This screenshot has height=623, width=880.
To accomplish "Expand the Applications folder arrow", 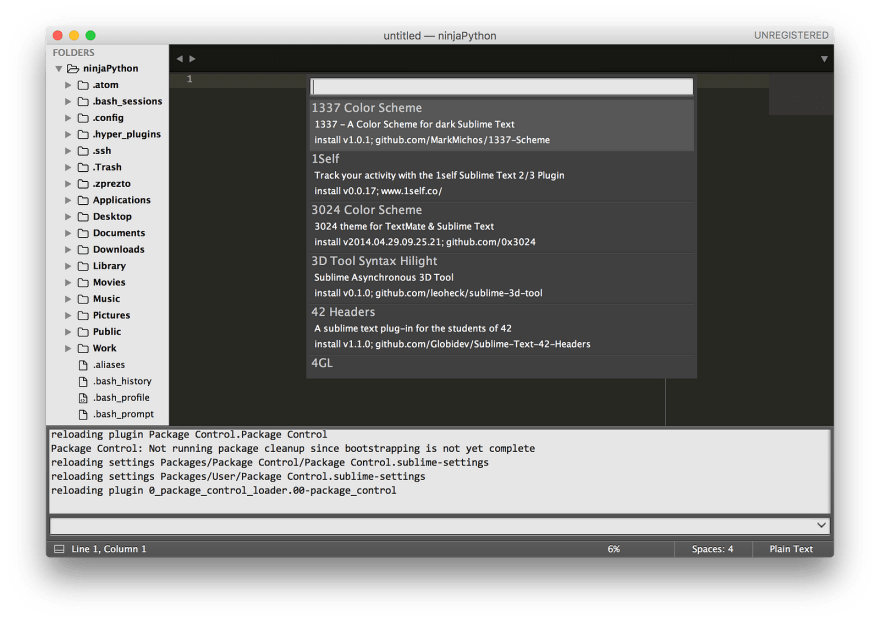I will 68,200.
